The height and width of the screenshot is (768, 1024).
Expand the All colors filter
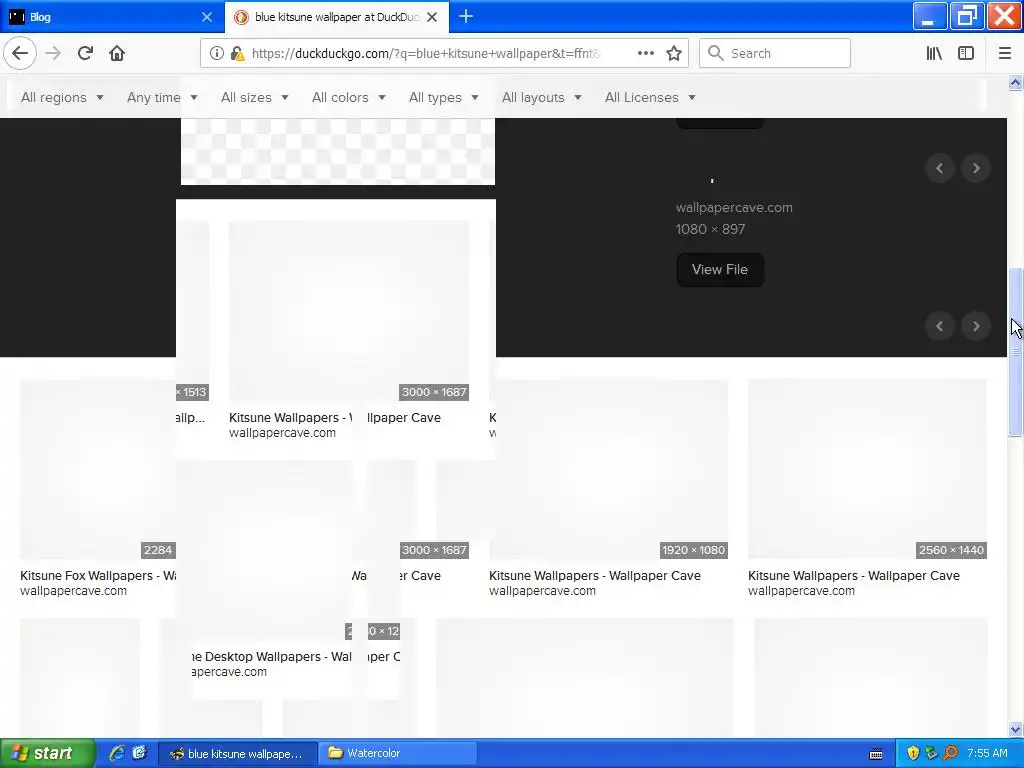pos(349,97)
